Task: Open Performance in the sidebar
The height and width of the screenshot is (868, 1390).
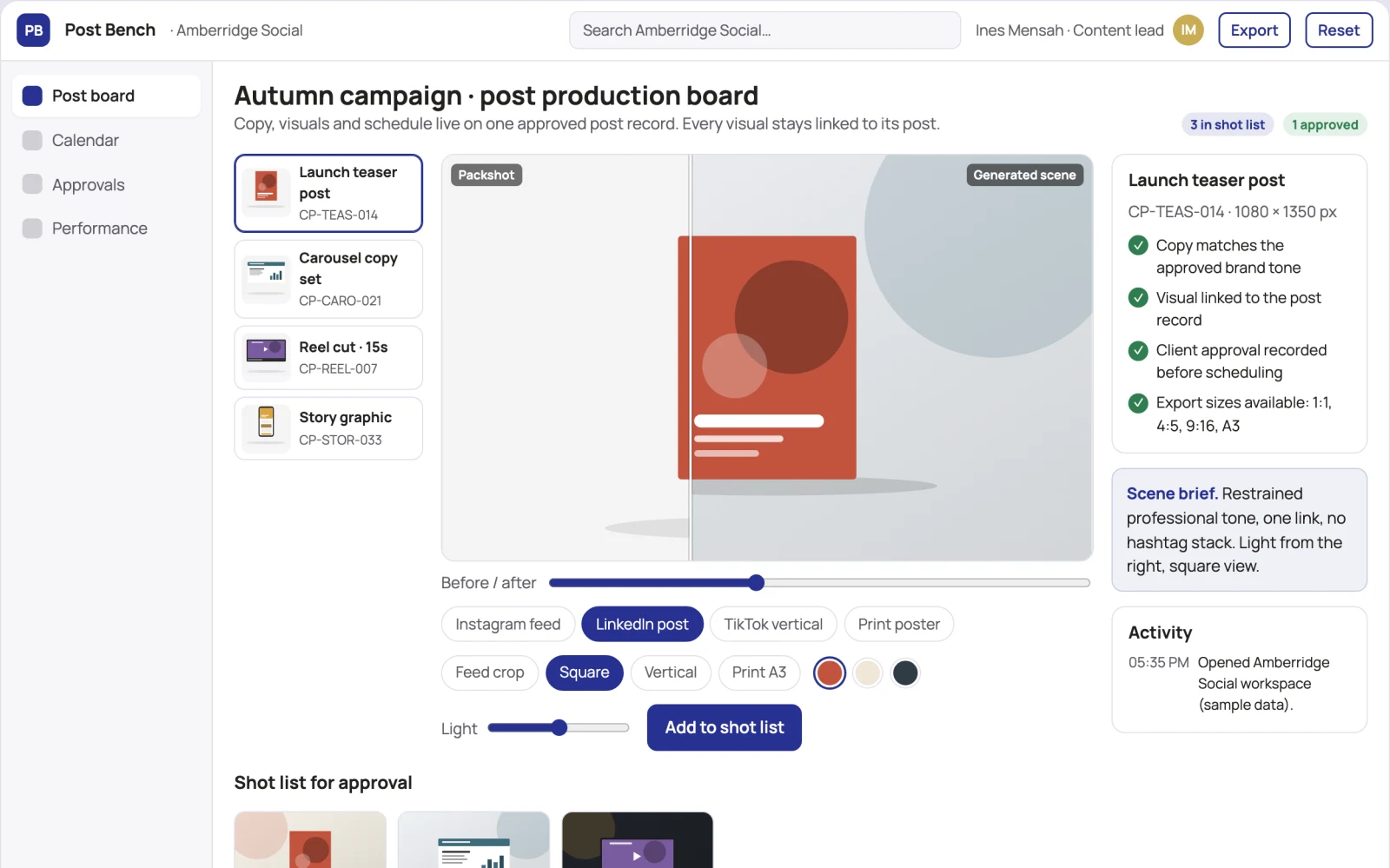Action: 107,229
